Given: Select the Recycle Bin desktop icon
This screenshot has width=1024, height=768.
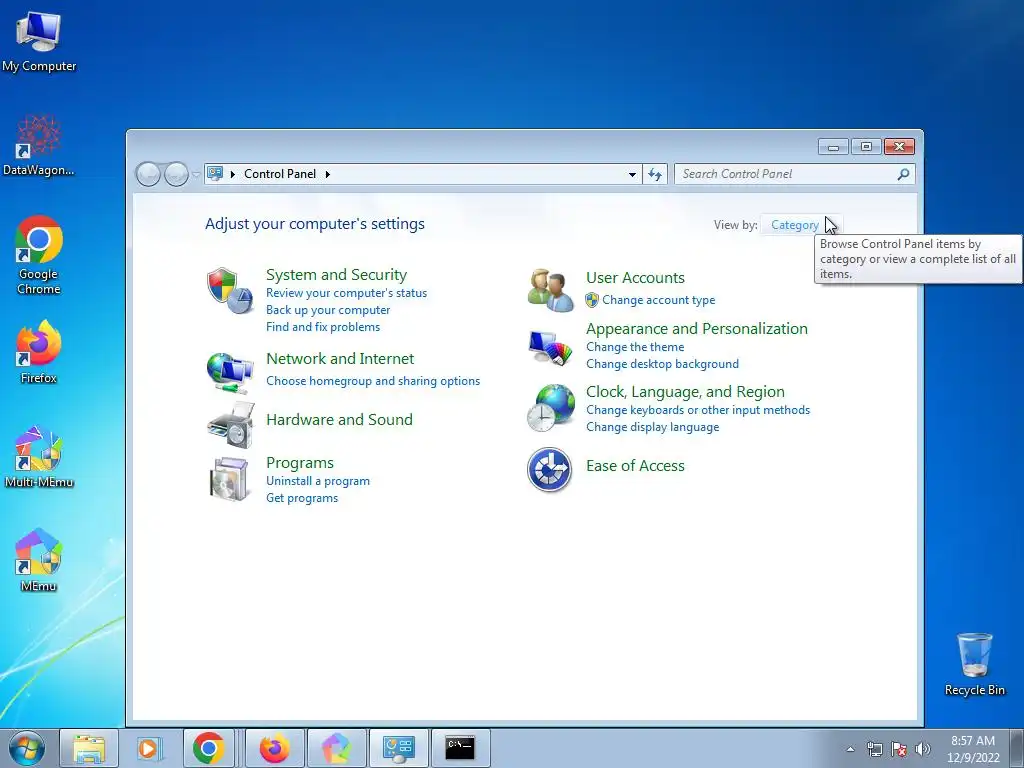Looking at the screenshot, I should coord(974,664).
